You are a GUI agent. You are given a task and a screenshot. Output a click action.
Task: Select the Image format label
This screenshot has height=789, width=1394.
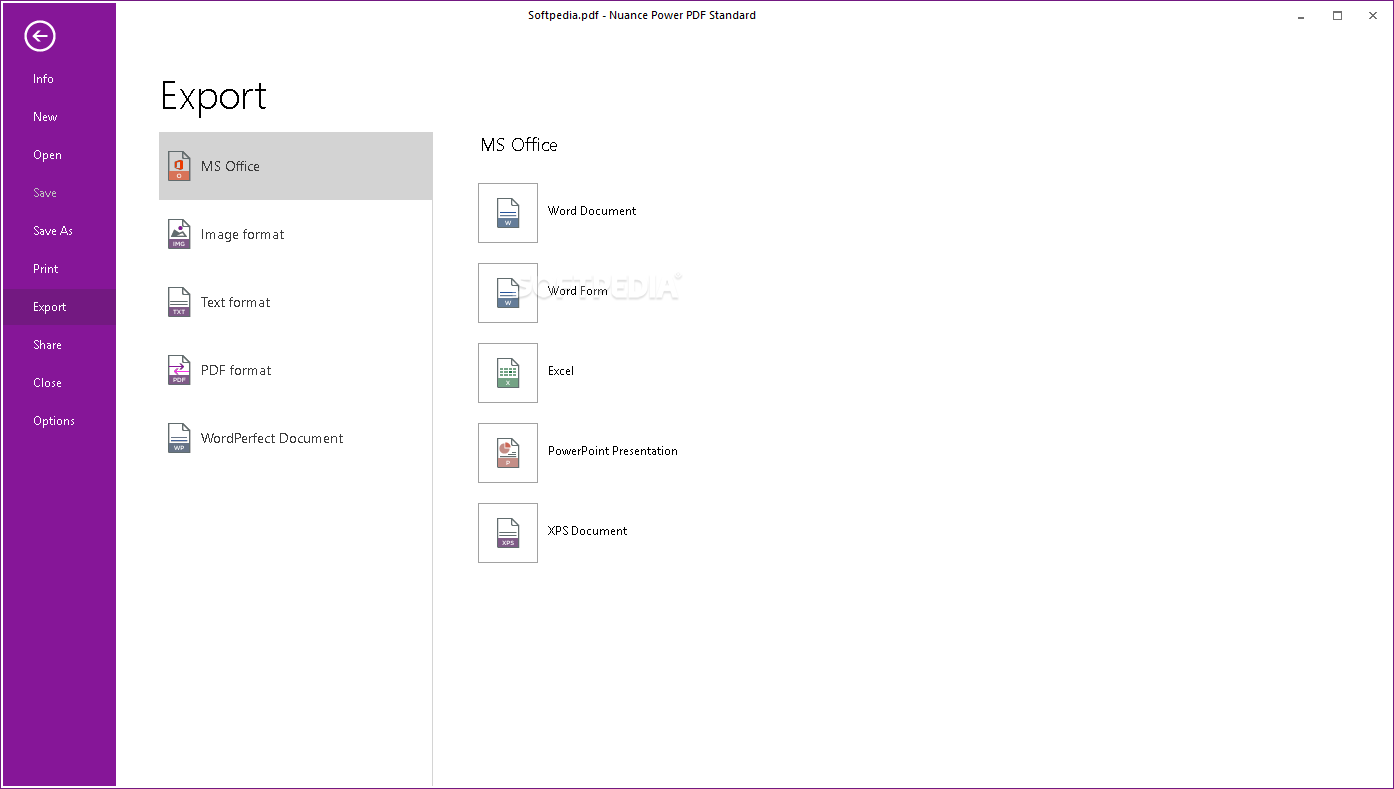243,234
